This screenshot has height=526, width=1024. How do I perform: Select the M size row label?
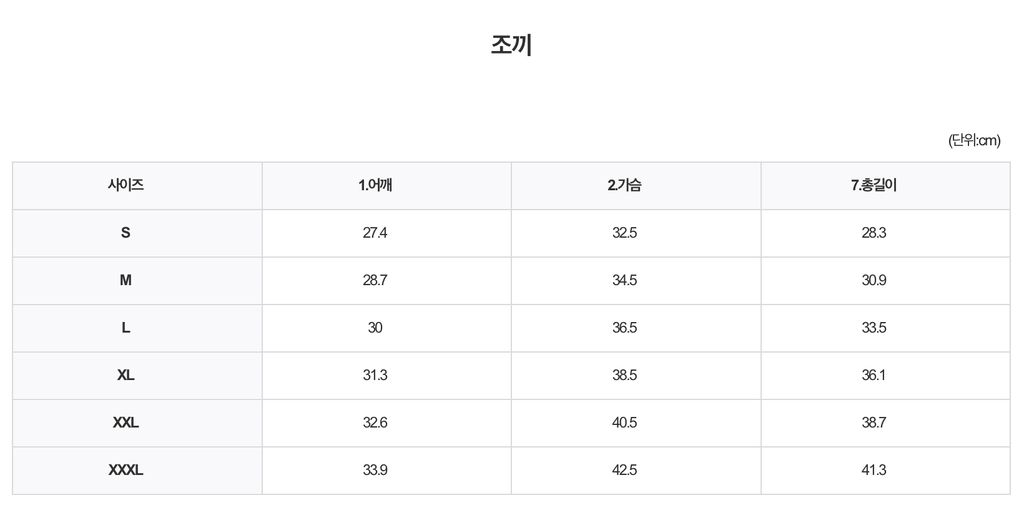(126, 280)
